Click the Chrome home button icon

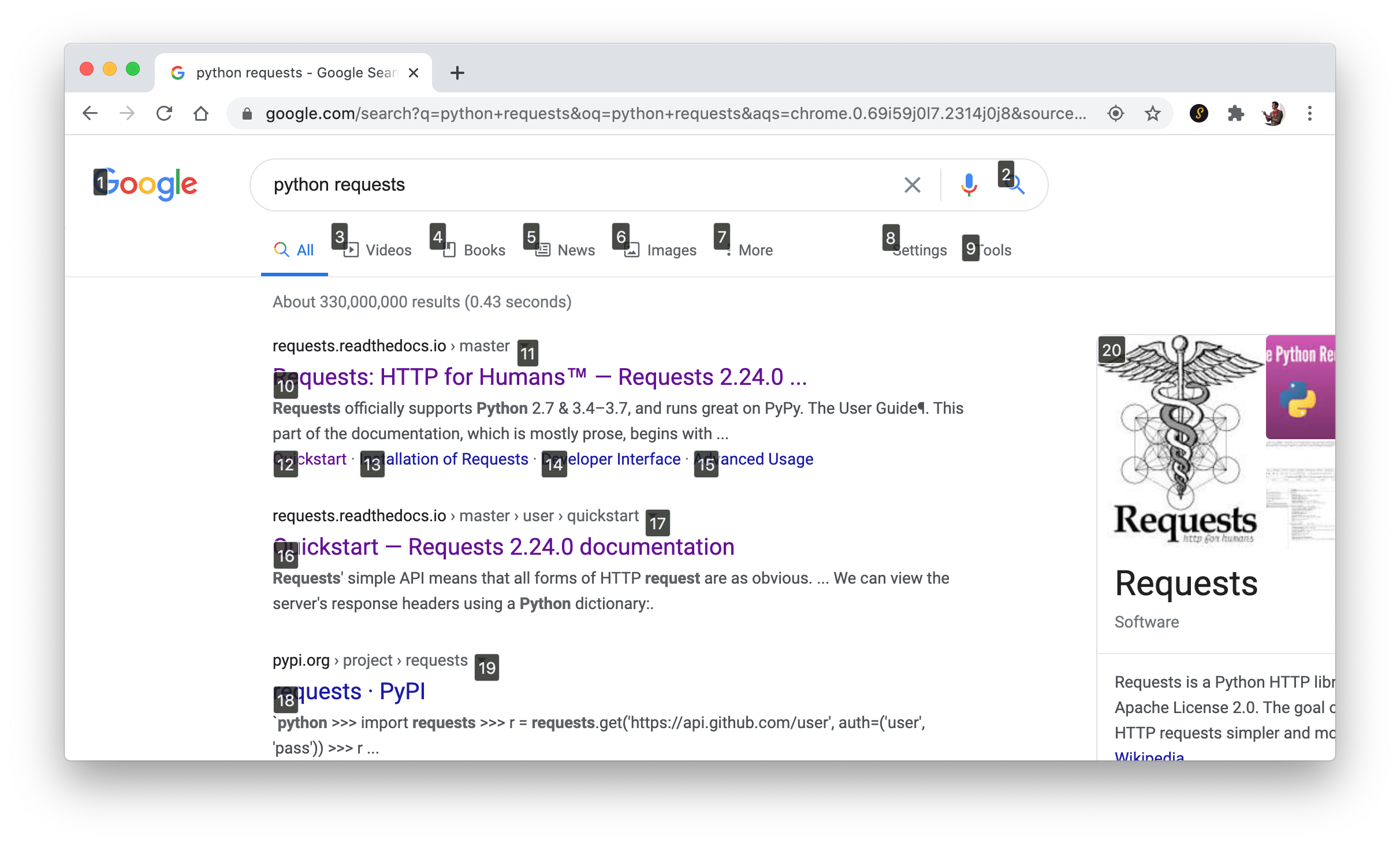pos(199,113)
